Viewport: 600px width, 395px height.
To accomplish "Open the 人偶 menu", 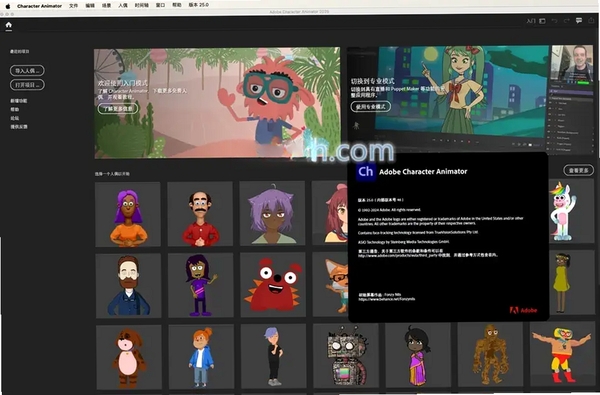I will pyautogui.click(x=123, y=6).
